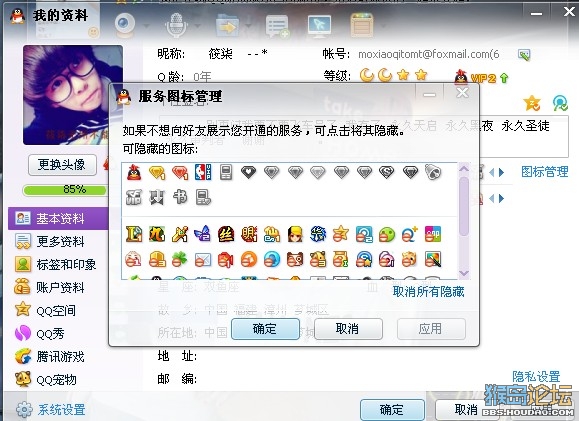Select the red QQ penguin VIP icon
Image resolution: width=579 pixels, height=421 pixels.
134,172
